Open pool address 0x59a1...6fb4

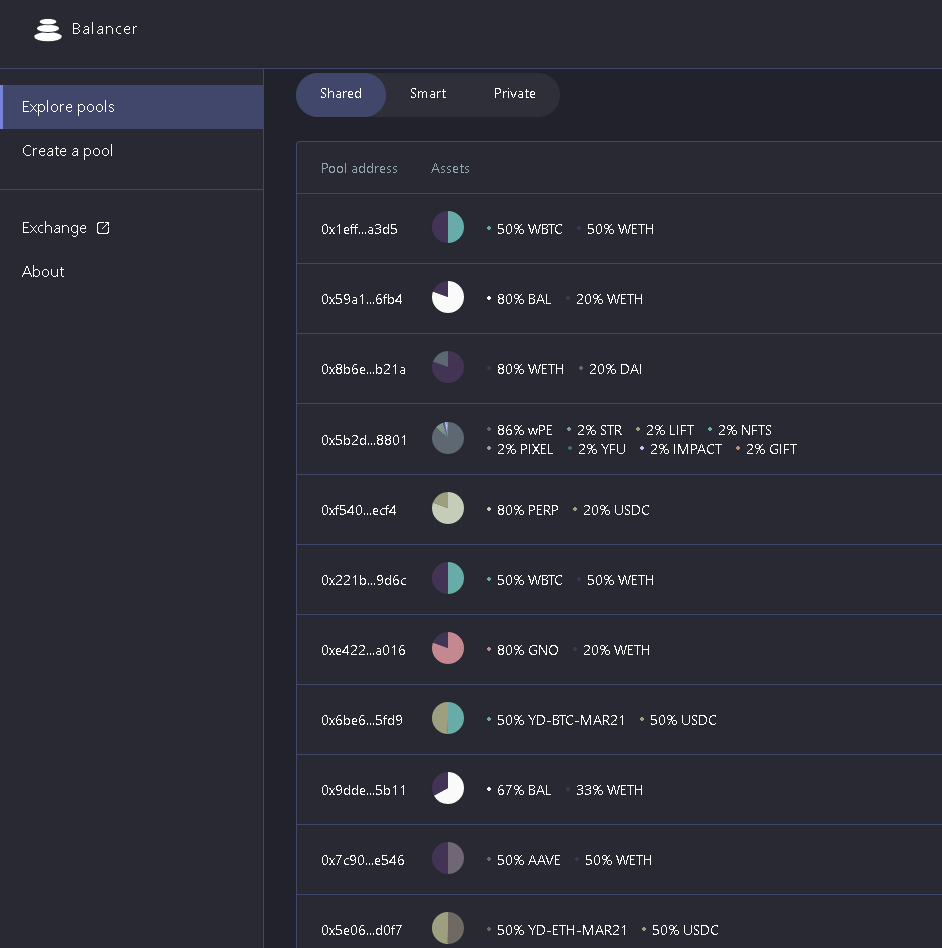click(362, 300)
